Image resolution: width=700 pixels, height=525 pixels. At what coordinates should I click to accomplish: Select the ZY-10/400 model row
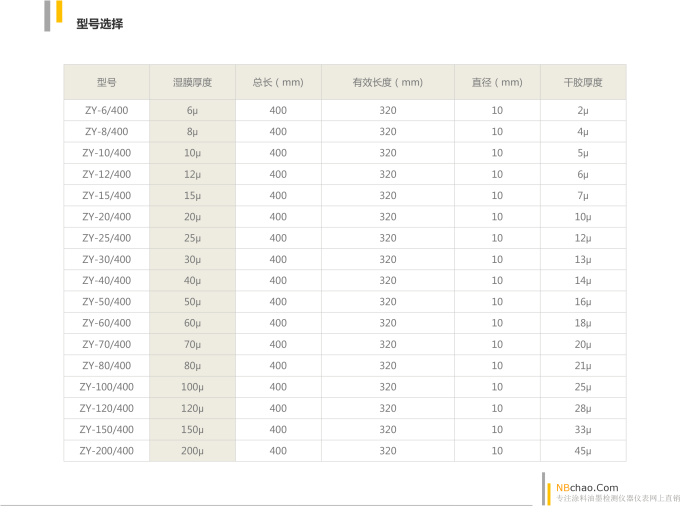point(106,153)
